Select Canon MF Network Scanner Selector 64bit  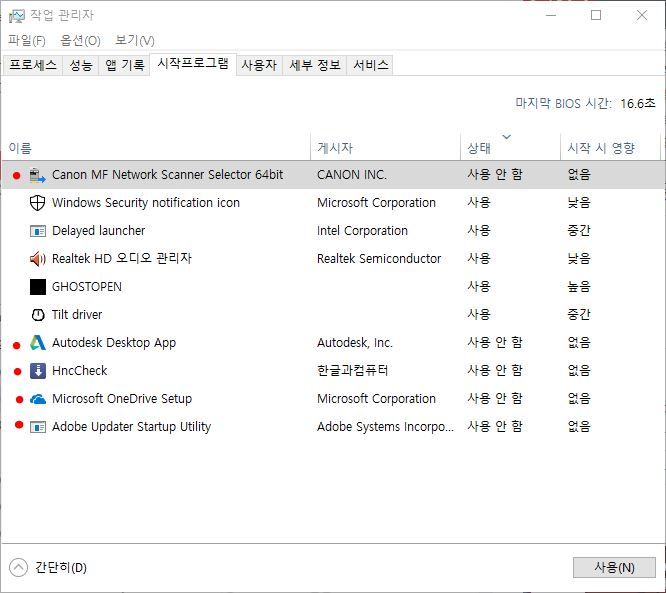[333, 175]
